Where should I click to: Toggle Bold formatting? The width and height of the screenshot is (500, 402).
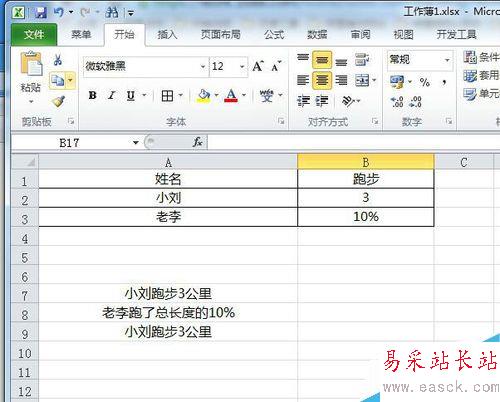(93, 96)
